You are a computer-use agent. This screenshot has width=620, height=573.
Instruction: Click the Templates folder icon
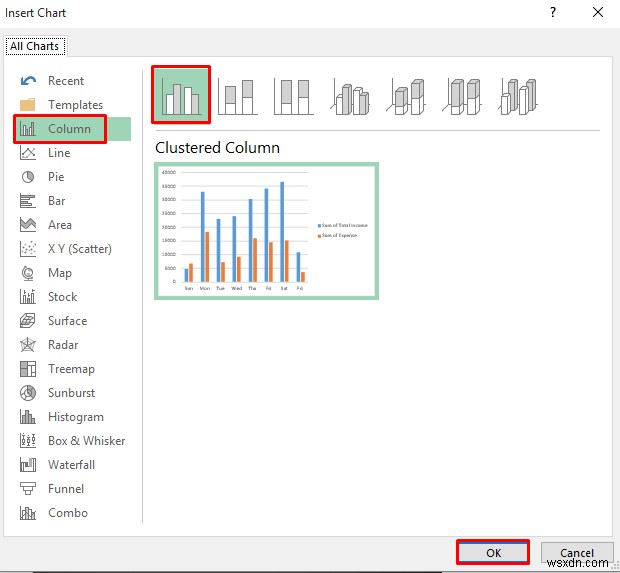[28, 105]
